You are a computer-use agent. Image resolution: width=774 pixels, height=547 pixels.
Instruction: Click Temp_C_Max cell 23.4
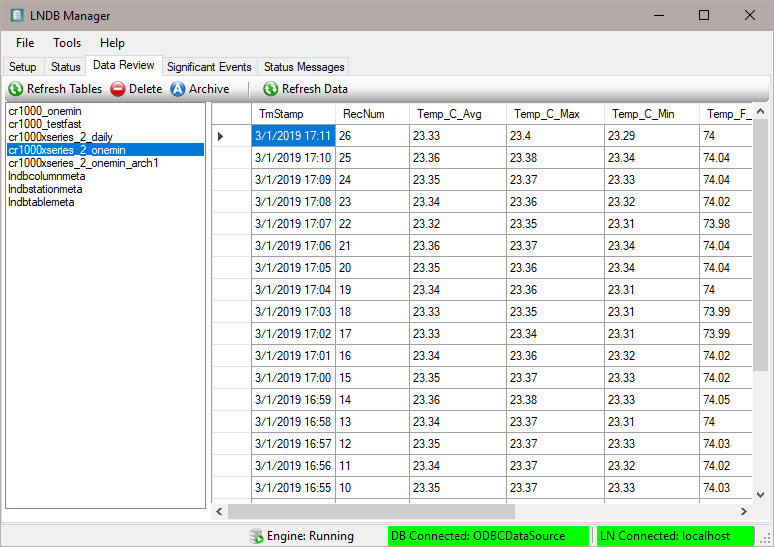click(555, 136)
